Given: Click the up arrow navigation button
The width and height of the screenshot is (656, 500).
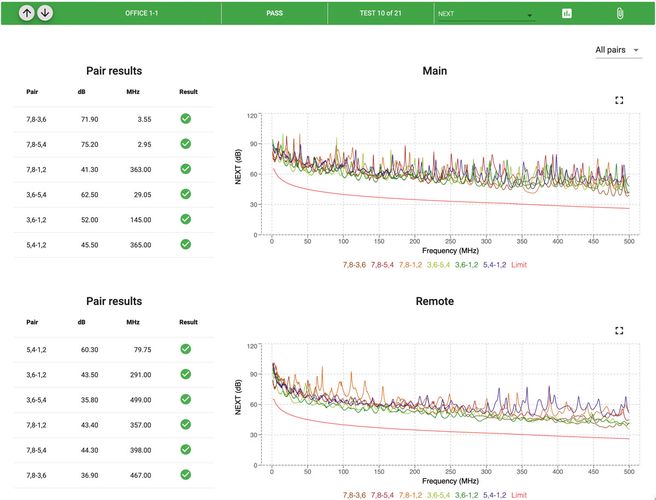Looking at the screenshot, I should [x=27, y=14].
